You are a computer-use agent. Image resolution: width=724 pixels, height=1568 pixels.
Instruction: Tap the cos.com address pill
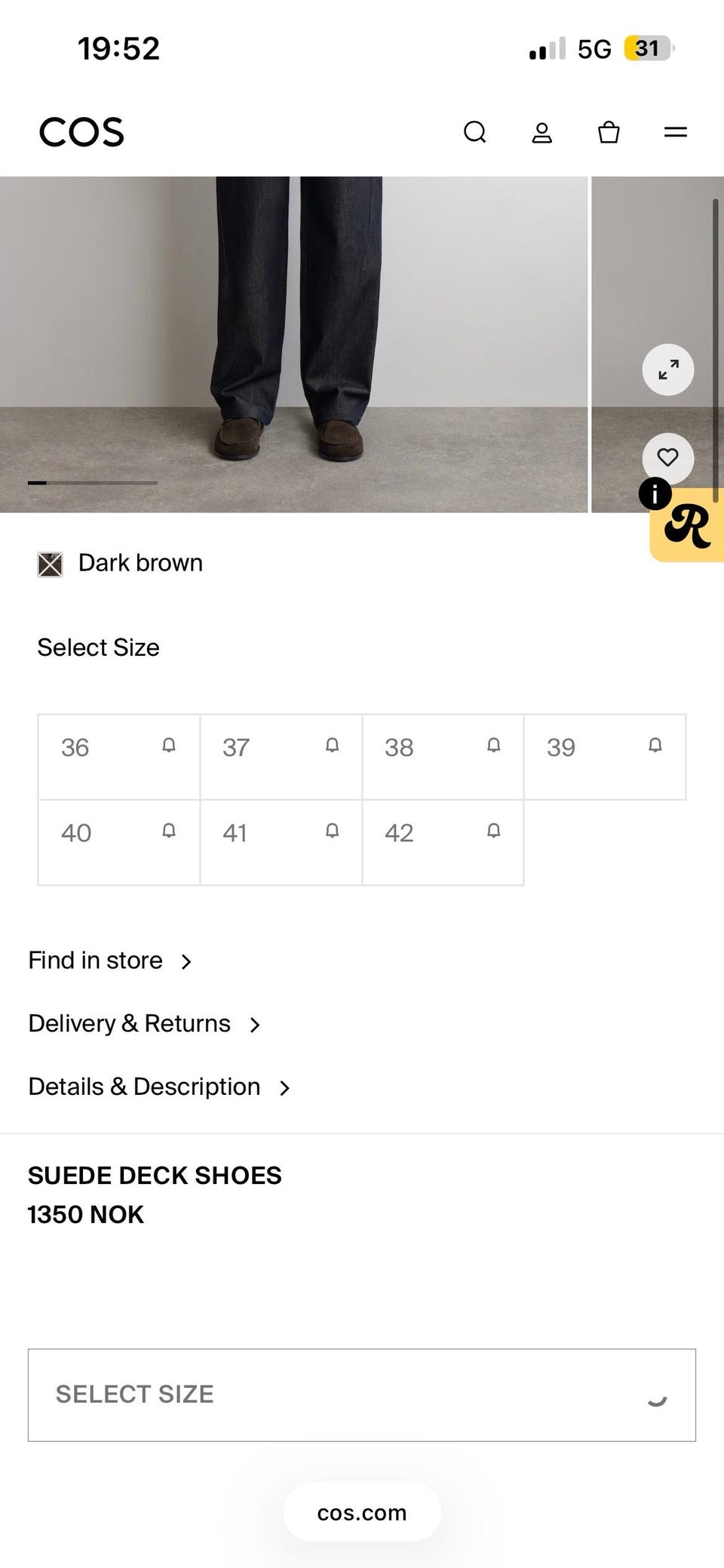tap(362, 1513)
